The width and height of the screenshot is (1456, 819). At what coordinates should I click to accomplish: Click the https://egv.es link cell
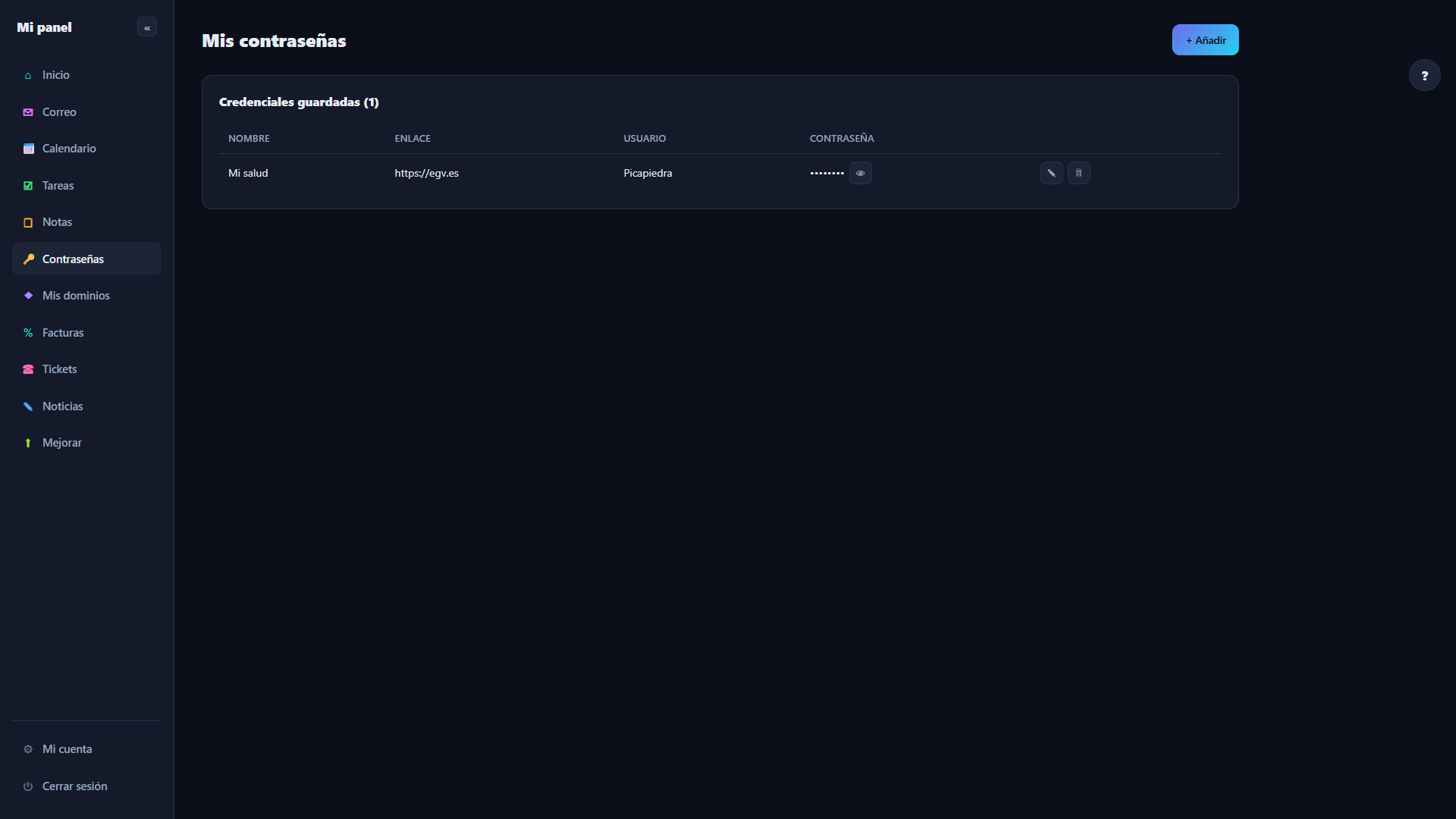click(x=426, y=174)
